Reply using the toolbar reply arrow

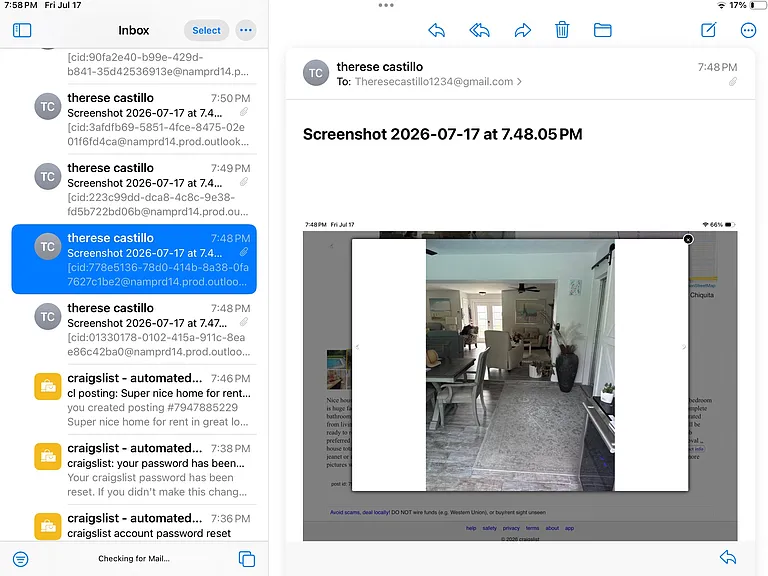click(x=436, y=30)
